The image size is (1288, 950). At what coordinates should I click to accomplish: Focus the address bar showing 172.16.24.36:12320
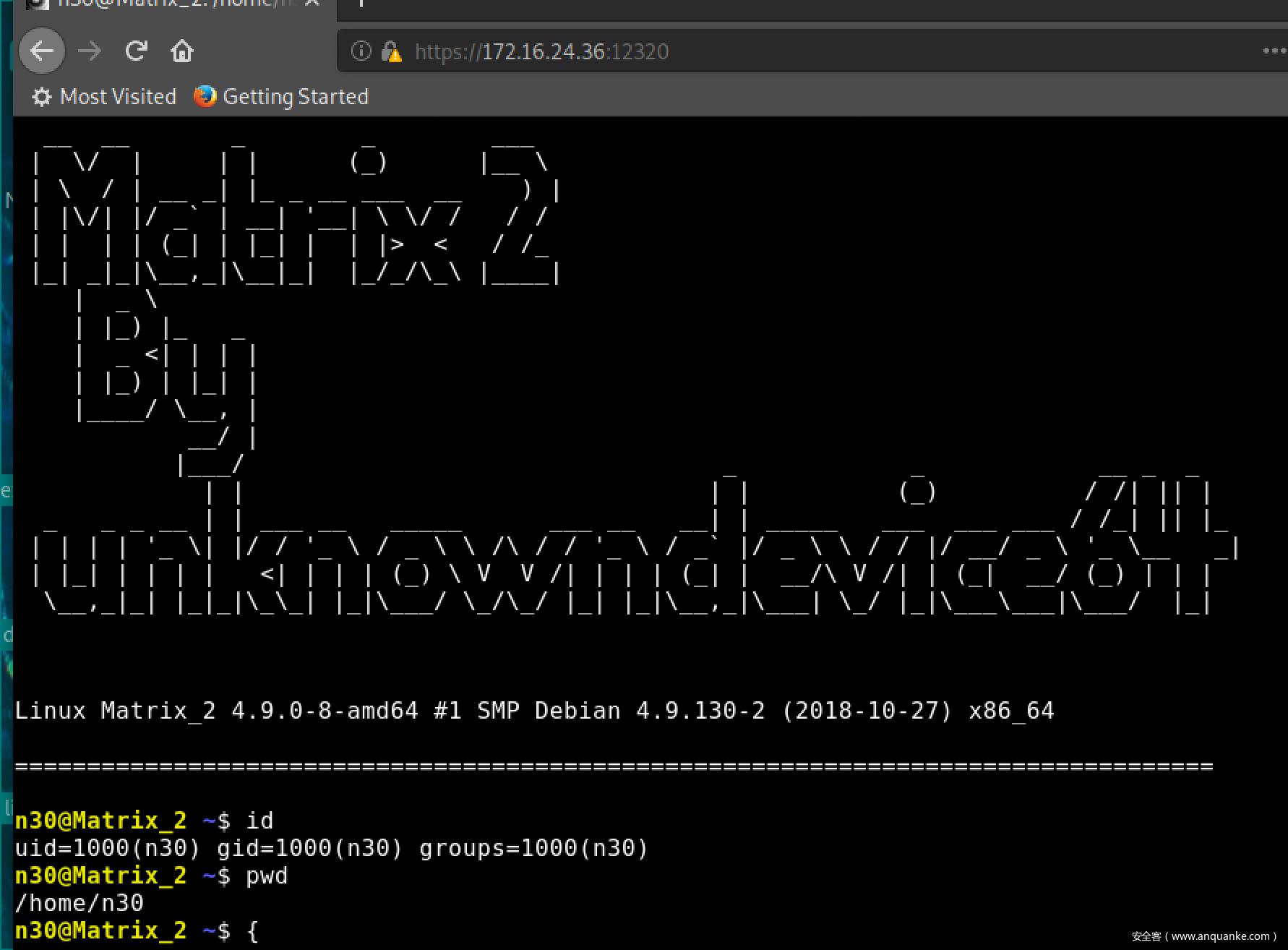click(x=795, y=51)
